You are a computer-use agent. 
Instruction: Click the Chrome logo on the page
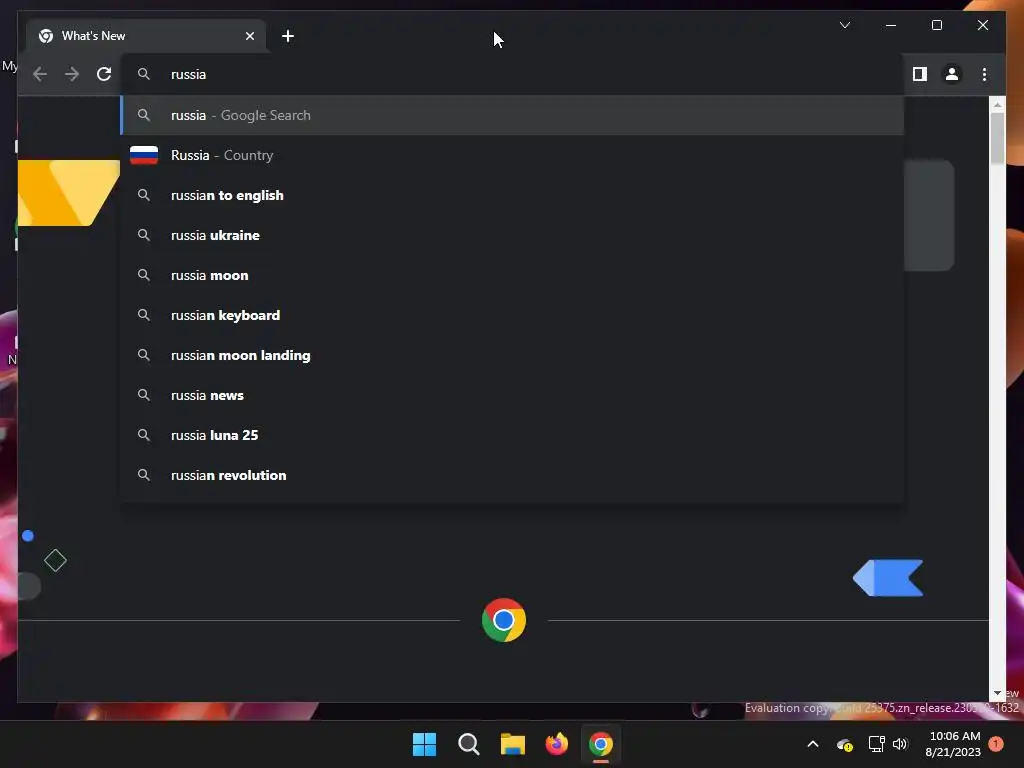504,620
